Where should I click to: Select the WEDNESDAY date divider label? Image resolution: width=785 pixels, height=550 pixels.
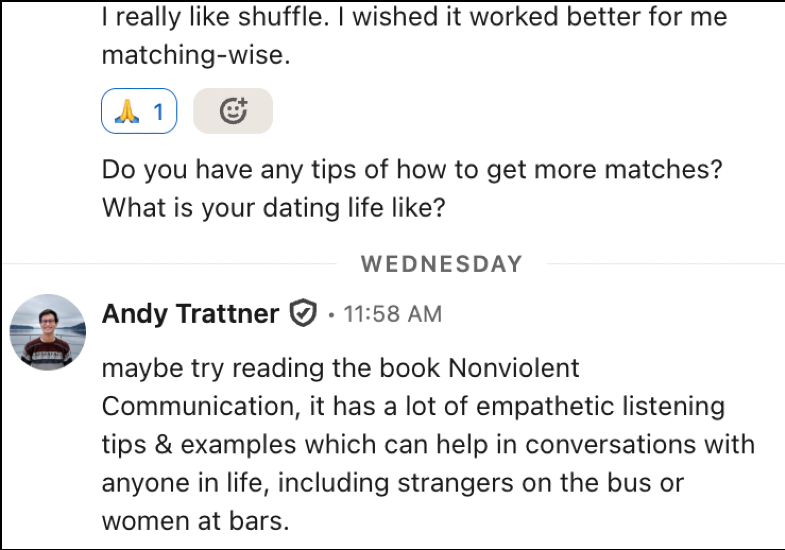click(x=441, y=264)
